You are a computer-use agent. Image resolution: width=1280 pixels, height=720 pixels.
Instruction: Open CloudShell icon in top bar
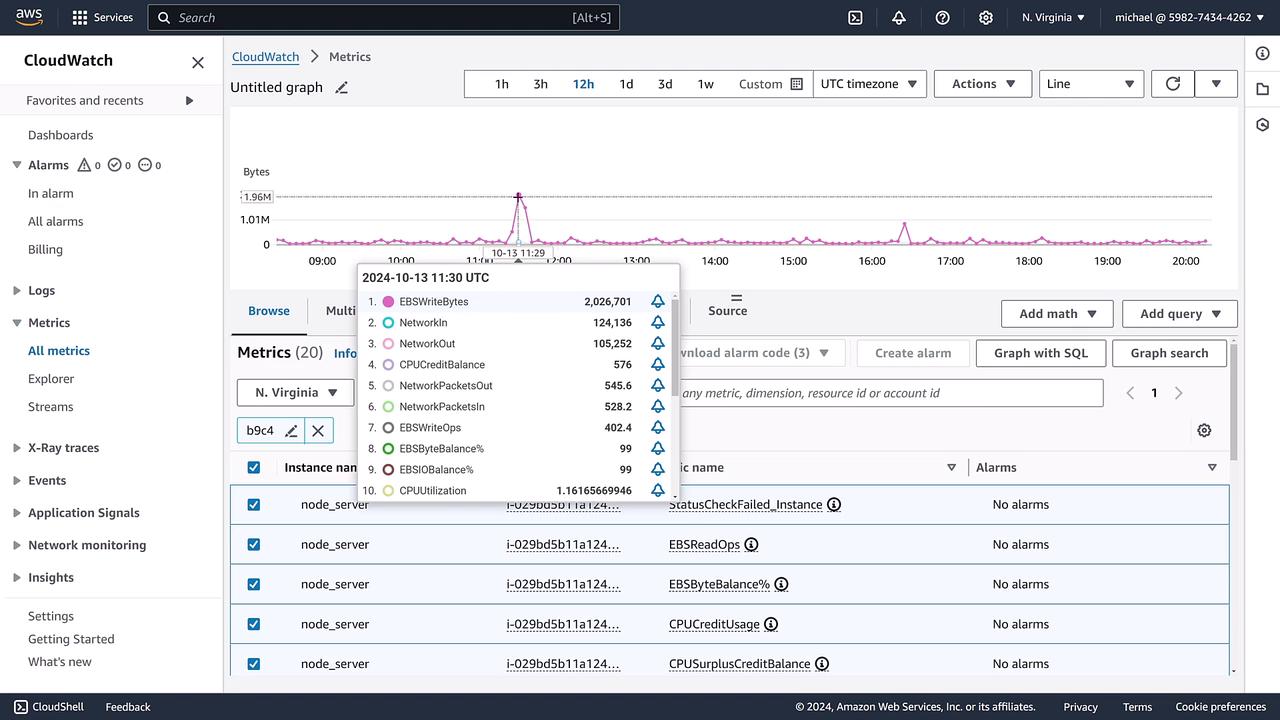point(855,17)
